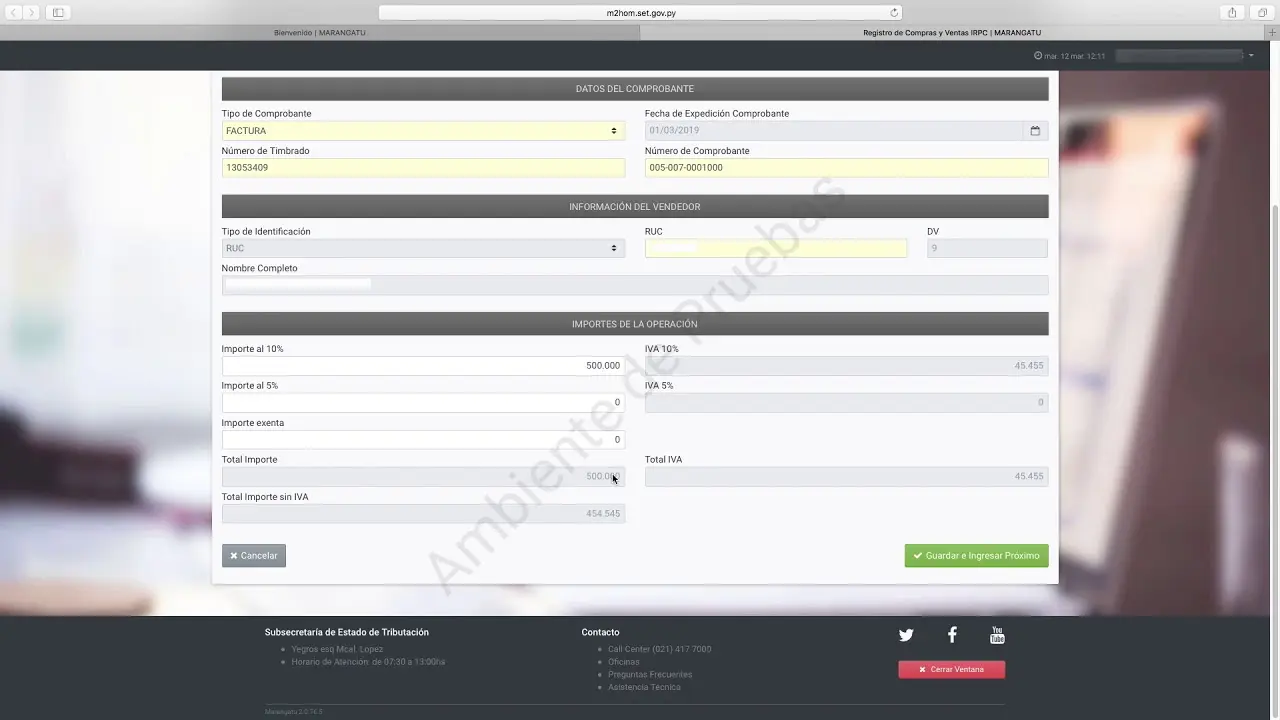Click the Cerrar Ventana button
This screenshot has height=720, width=1280.
(x=951, y=670)
